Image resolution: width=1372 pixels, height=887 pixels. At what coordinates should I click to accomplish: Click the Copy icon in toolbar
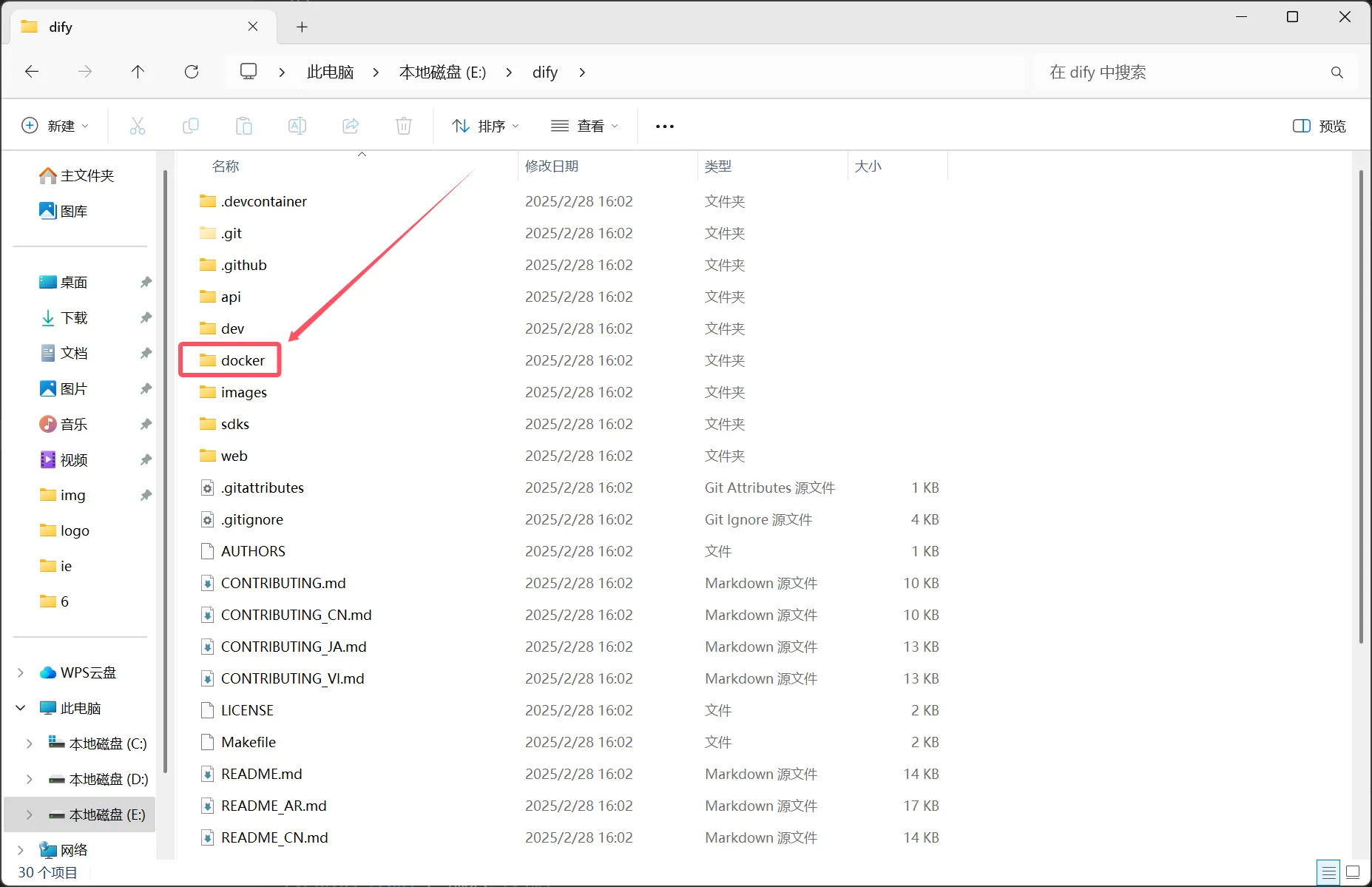tap(191, 126)
